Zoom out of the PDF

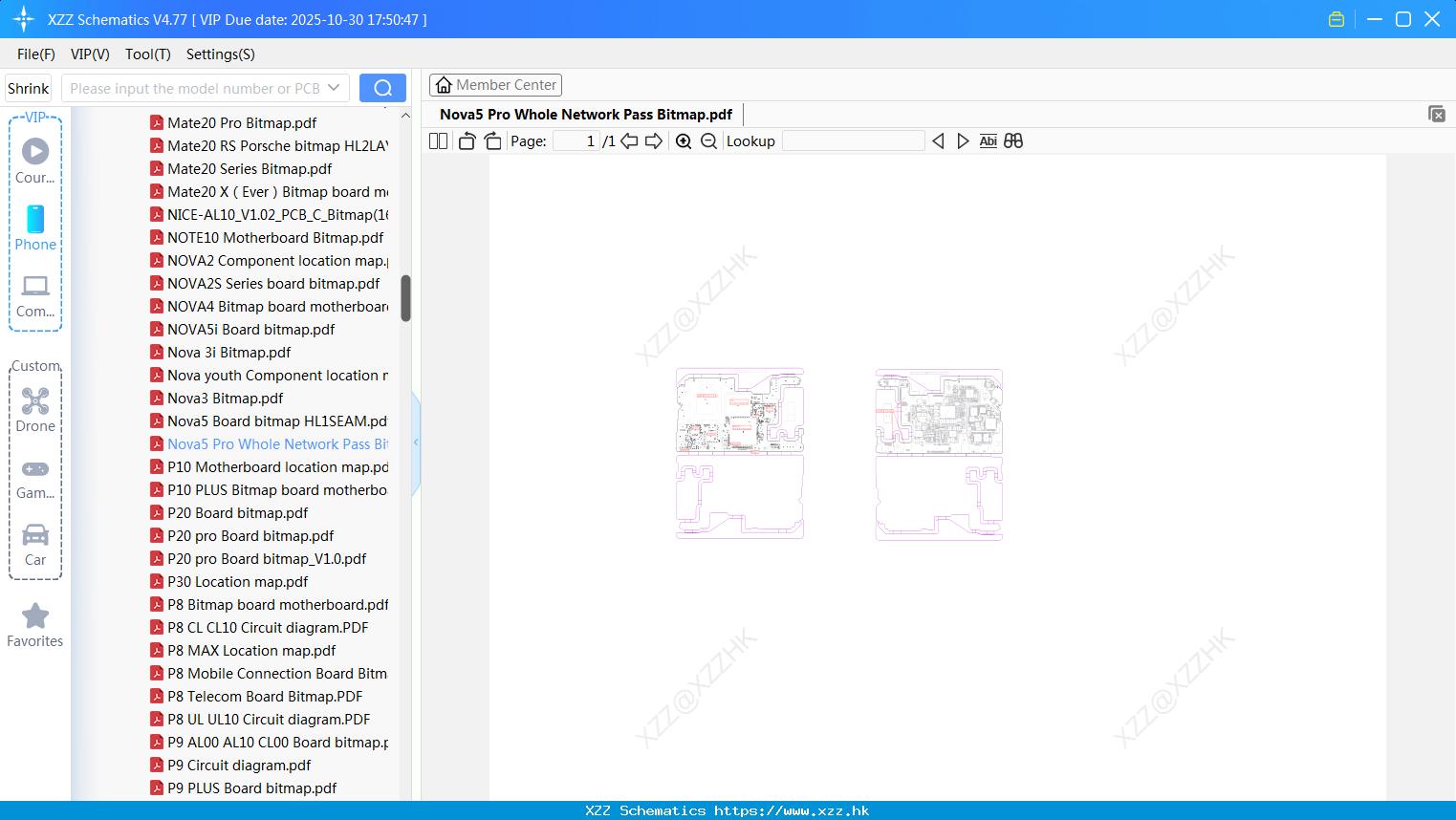(x=708, y=140)
